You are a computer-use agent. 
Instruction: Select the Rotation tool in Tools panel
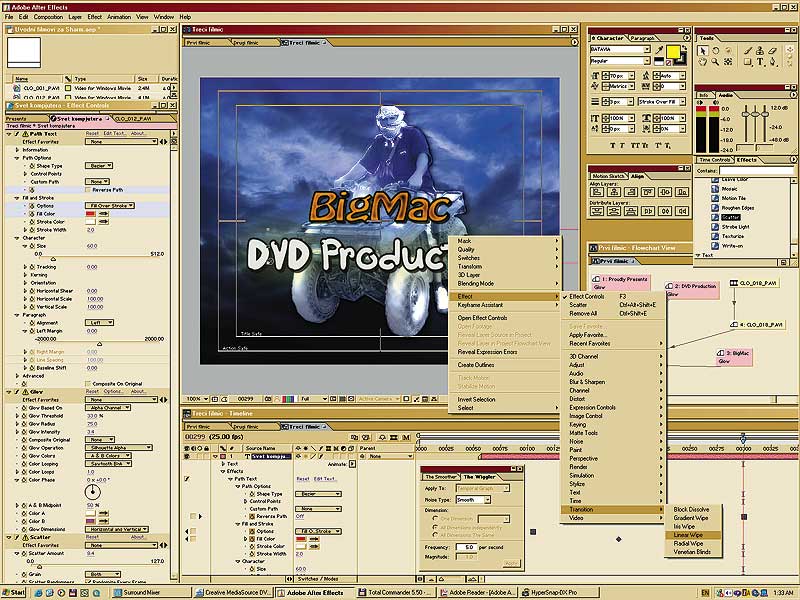(x=715, y=51)
